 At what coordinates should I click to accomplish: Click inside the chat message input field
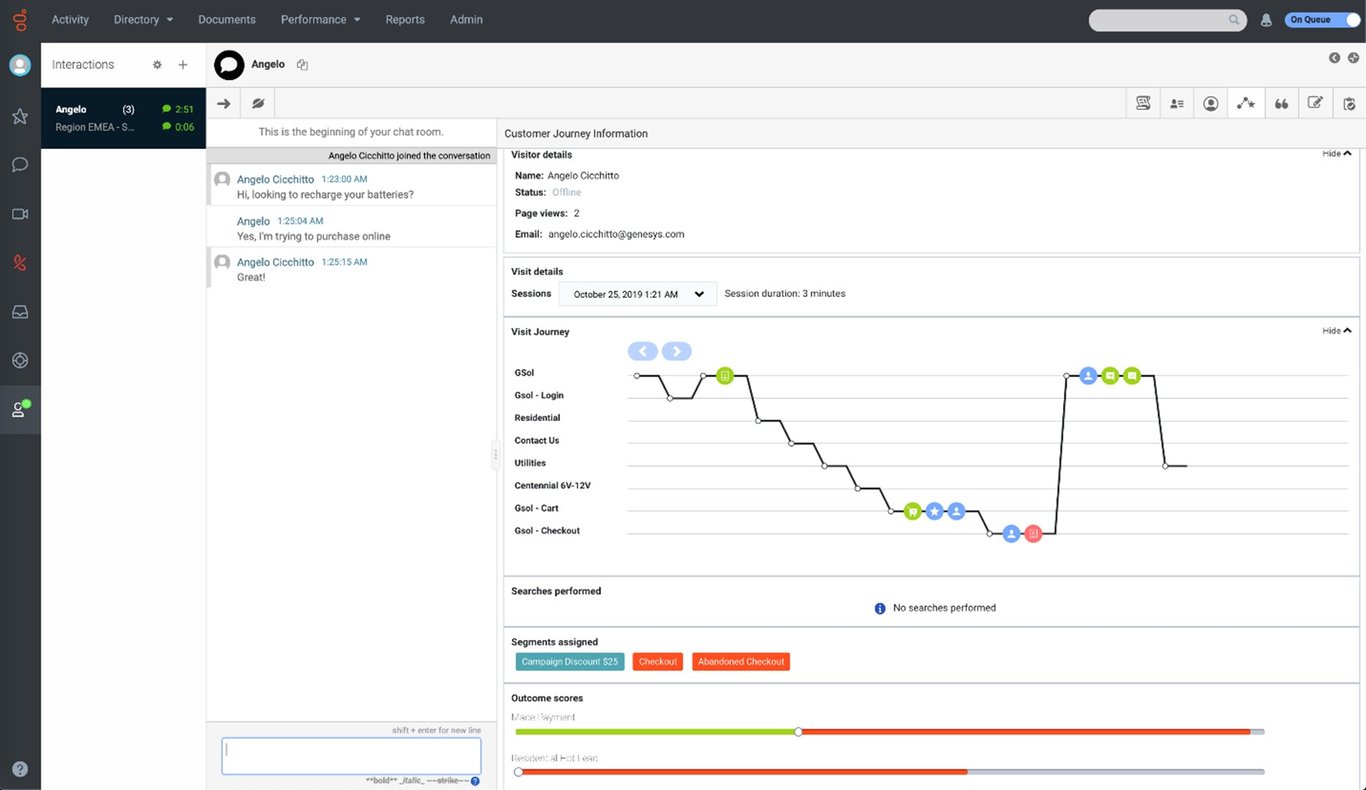[350, 756]
